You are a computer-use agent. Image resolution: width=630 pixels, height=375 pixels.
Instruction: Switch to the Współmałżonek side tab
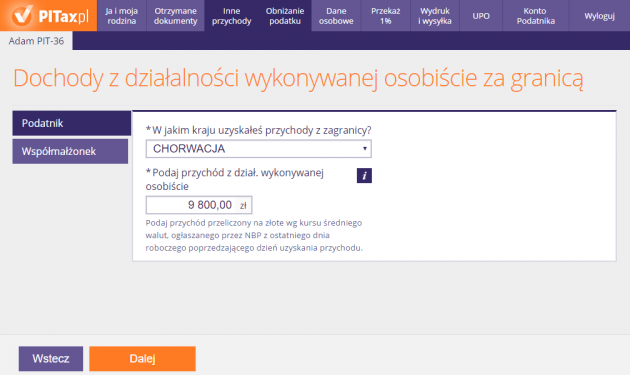coord(70,151)
